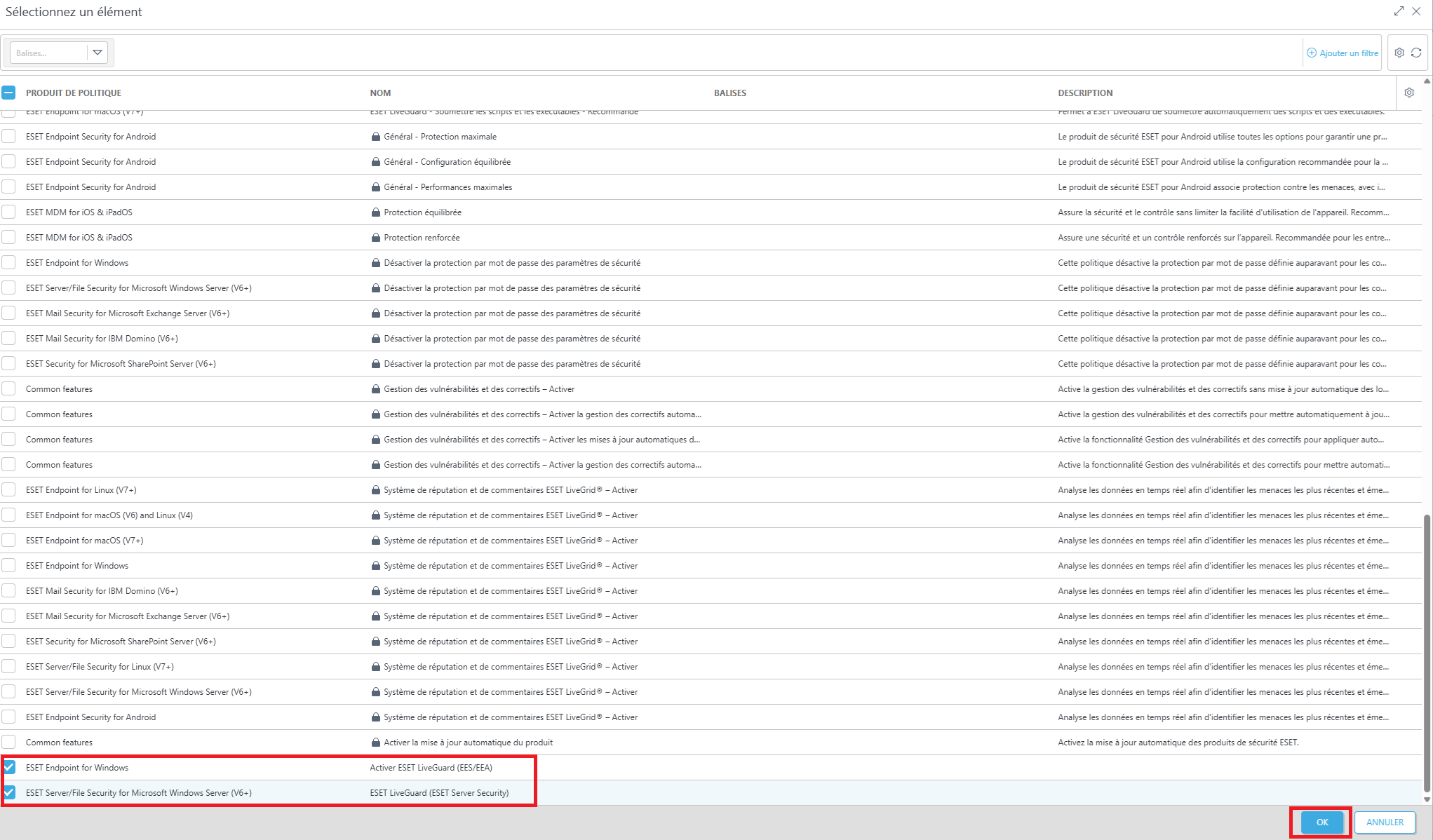Click lock icon of Général - Configuration équilibrée
1433x840 pixels.
376,162
